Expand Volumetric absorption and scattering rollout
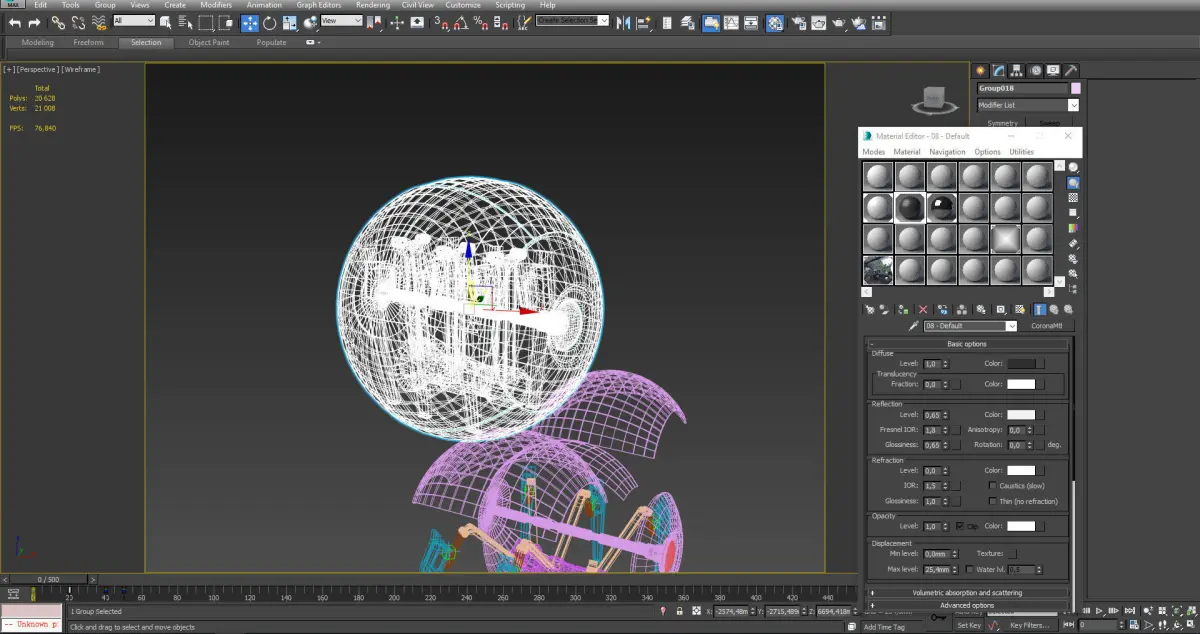This screenshot has height=634, width=1200. 967,593
